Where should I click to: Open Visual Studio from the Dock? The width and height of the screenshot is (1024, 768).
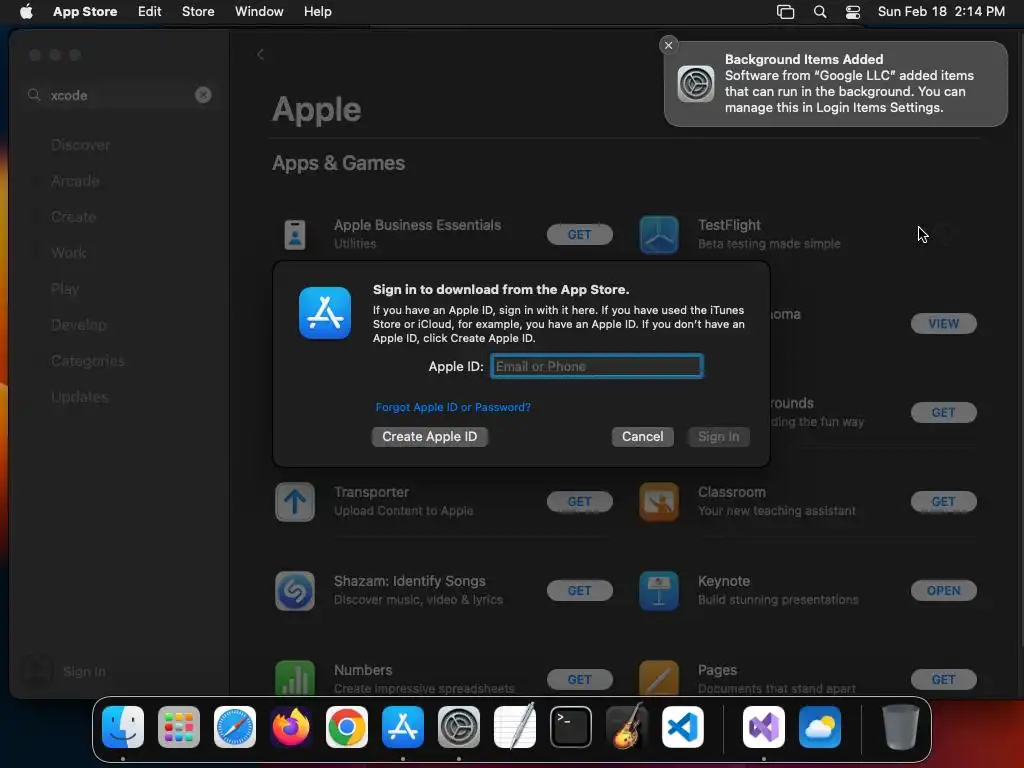tap(764, 727)
